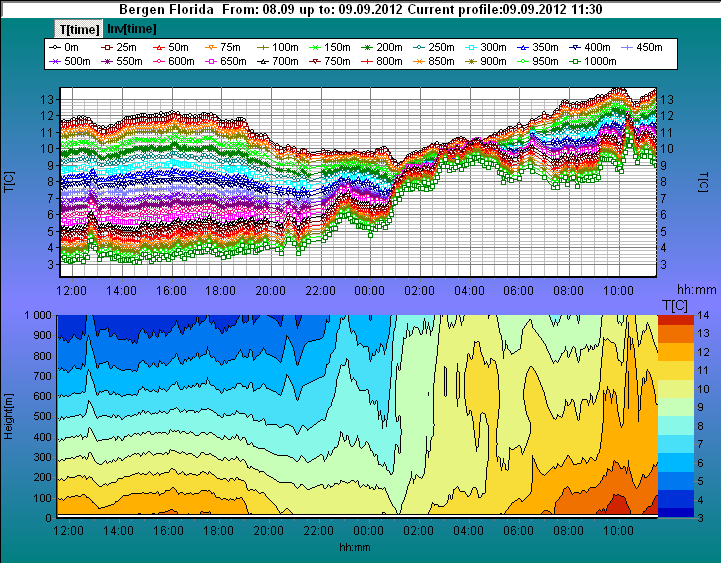
Task: Click the 25m legend series icon
Action: (106, 47)
